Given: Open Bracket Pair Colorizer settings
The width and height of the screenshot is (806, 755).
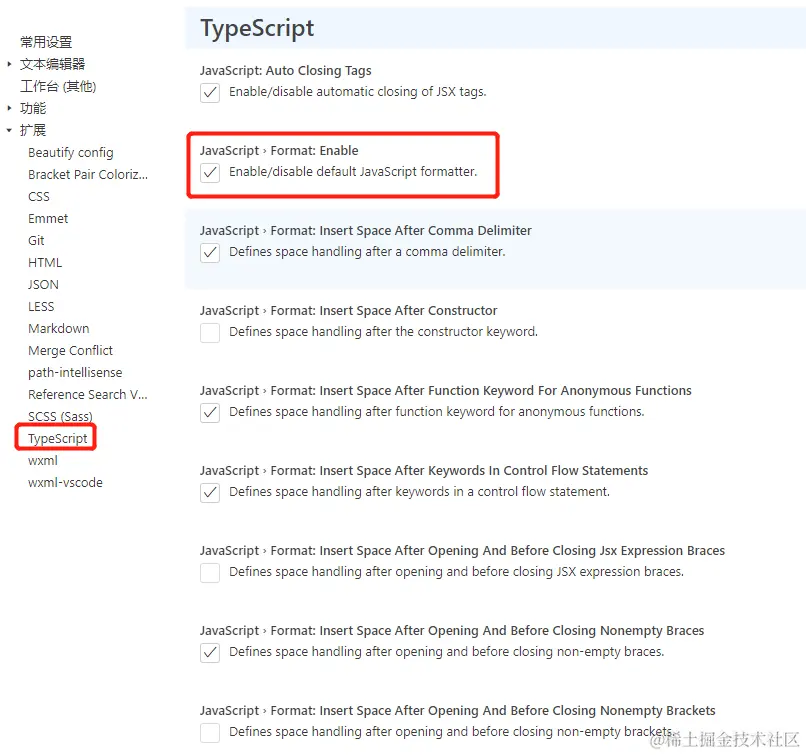Looking at the screenshot, I should (88, 175).
